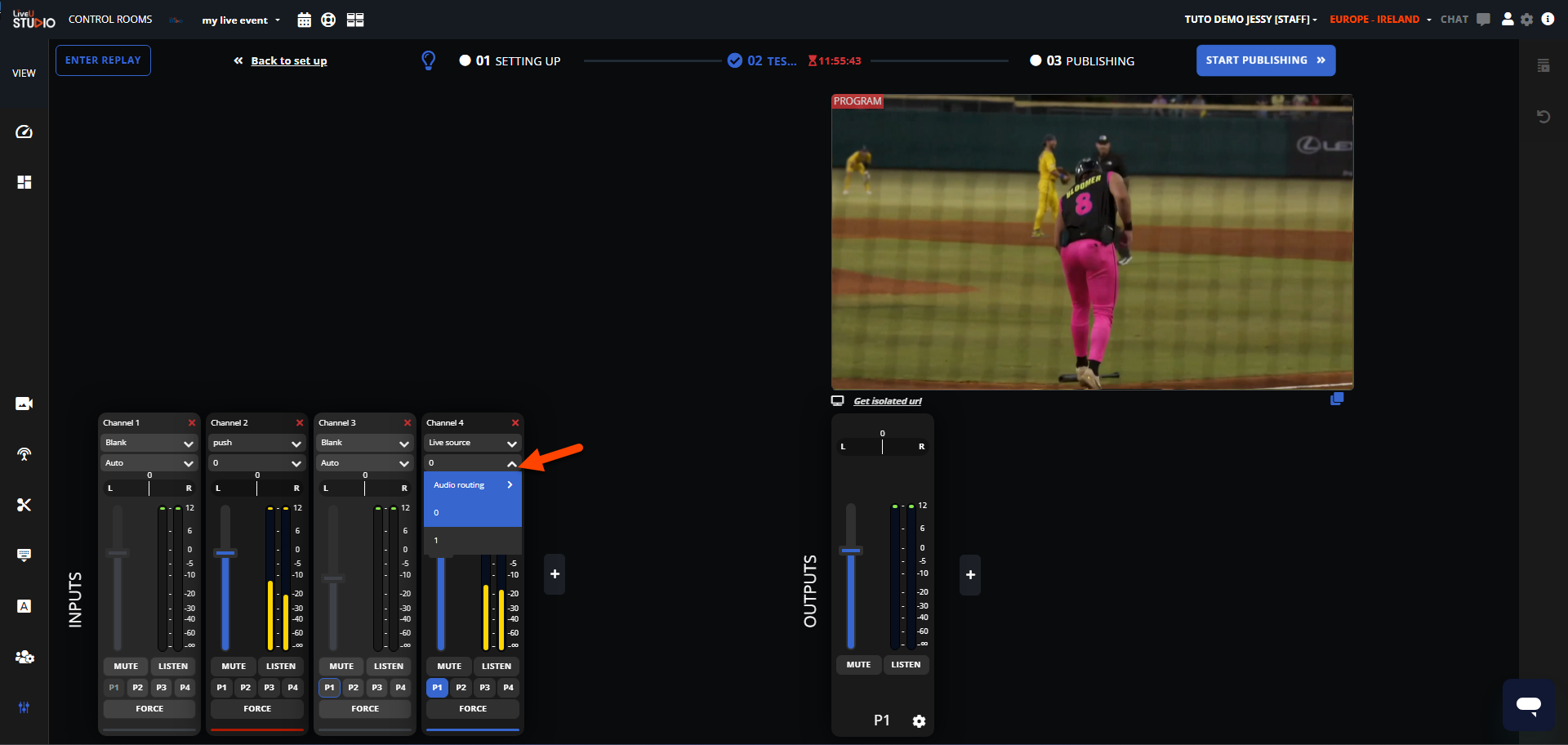Image resolution: width=1568 pixels, height=745 pixels.
Task: Click the audio mixer icon in sidebar
Action: 24,707
